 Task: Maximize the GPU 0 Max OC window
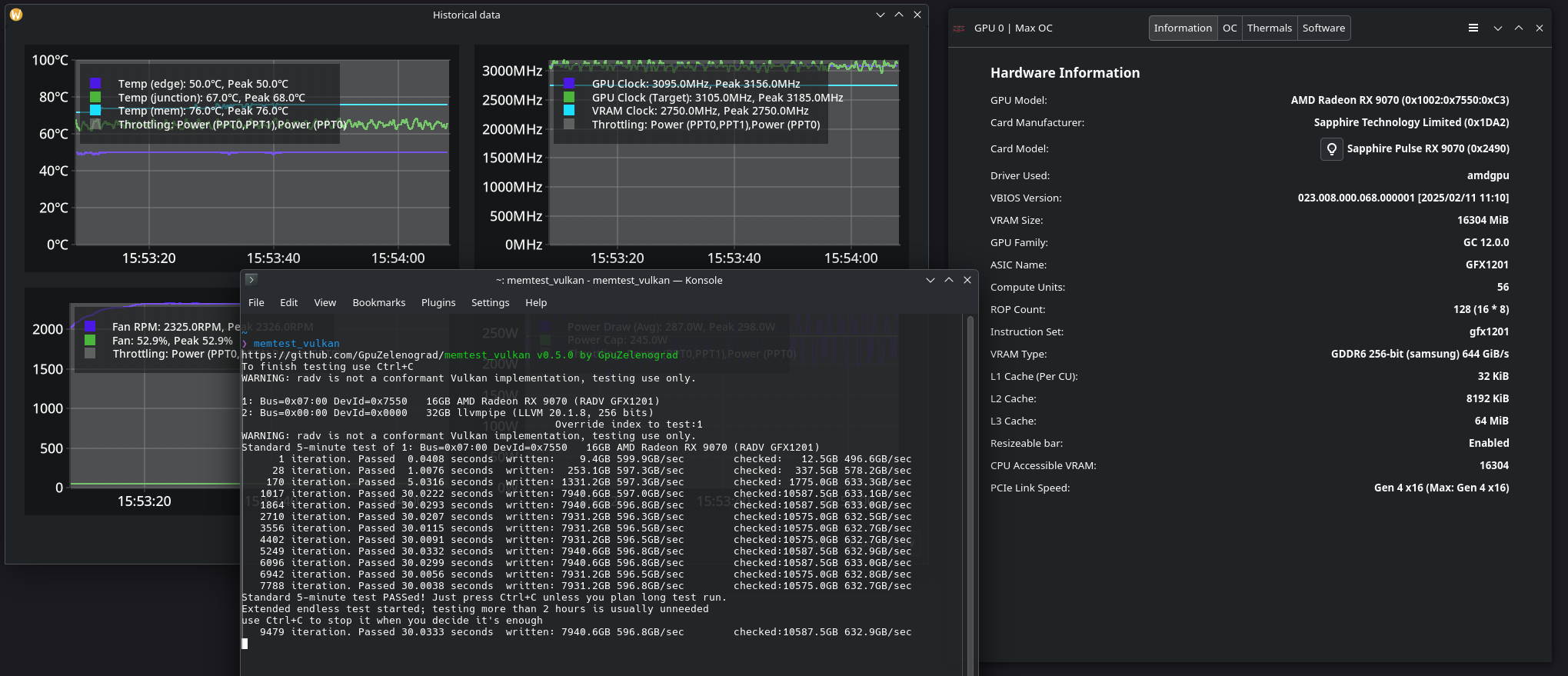1518,28
